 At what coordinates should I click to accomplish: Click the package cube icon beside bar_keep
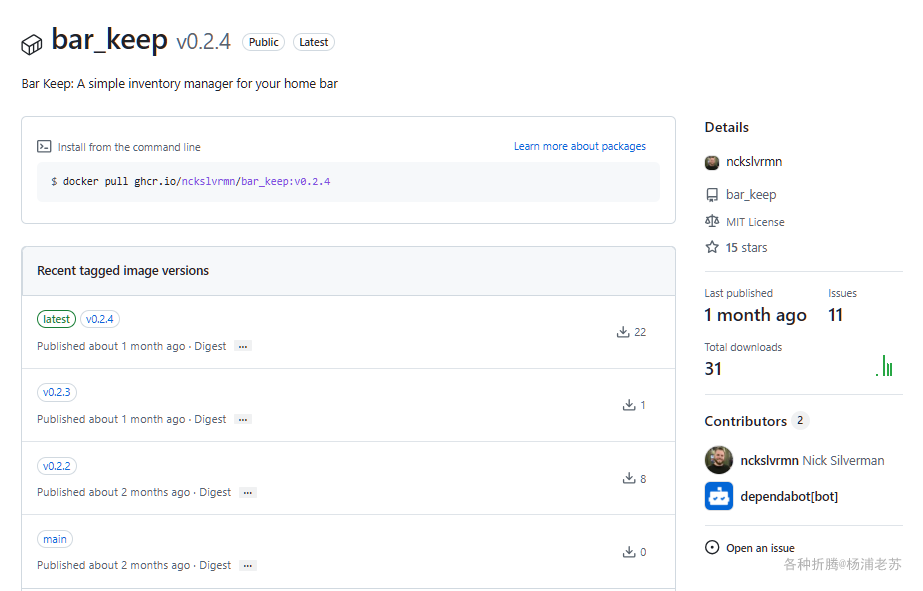(x=32, y=44)
